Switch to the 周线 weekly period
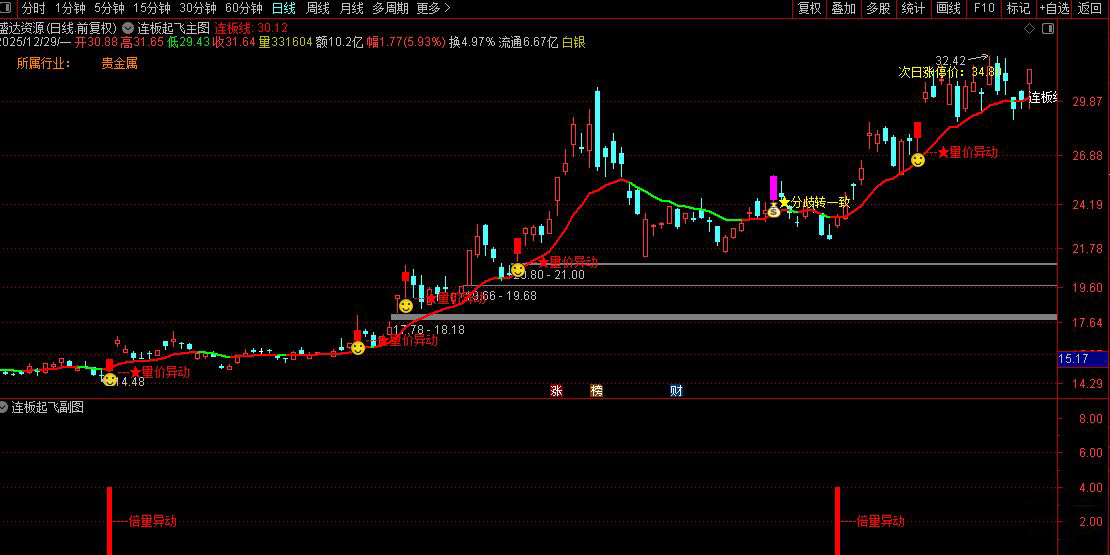The width and height of the screenshot is (1110, 555). click(317, 8)
